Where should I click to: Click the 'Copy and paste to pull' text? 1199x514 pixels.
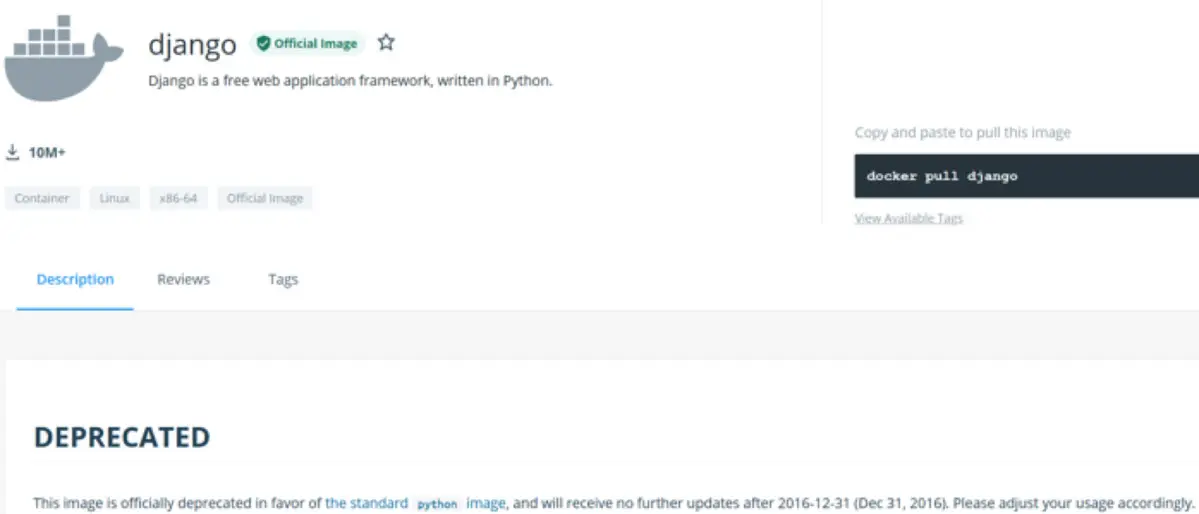[x=962, y=132]
